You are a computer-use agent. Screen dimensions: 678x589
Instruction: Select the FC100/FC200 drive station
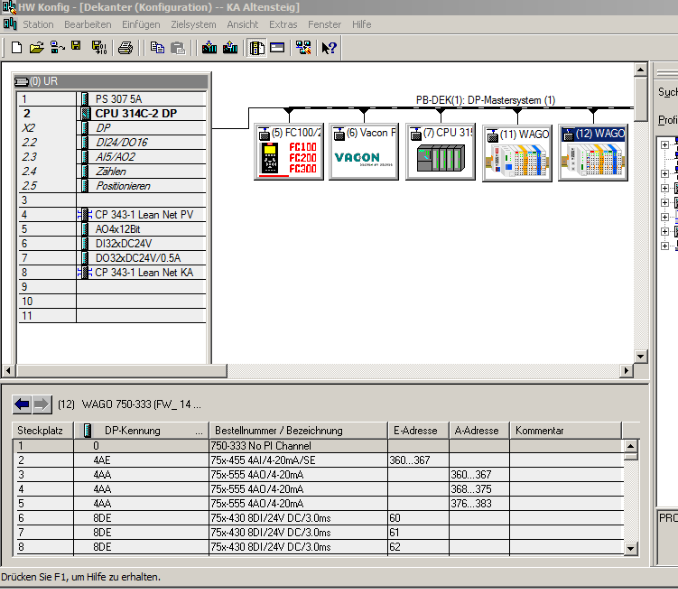pos(289,152)
